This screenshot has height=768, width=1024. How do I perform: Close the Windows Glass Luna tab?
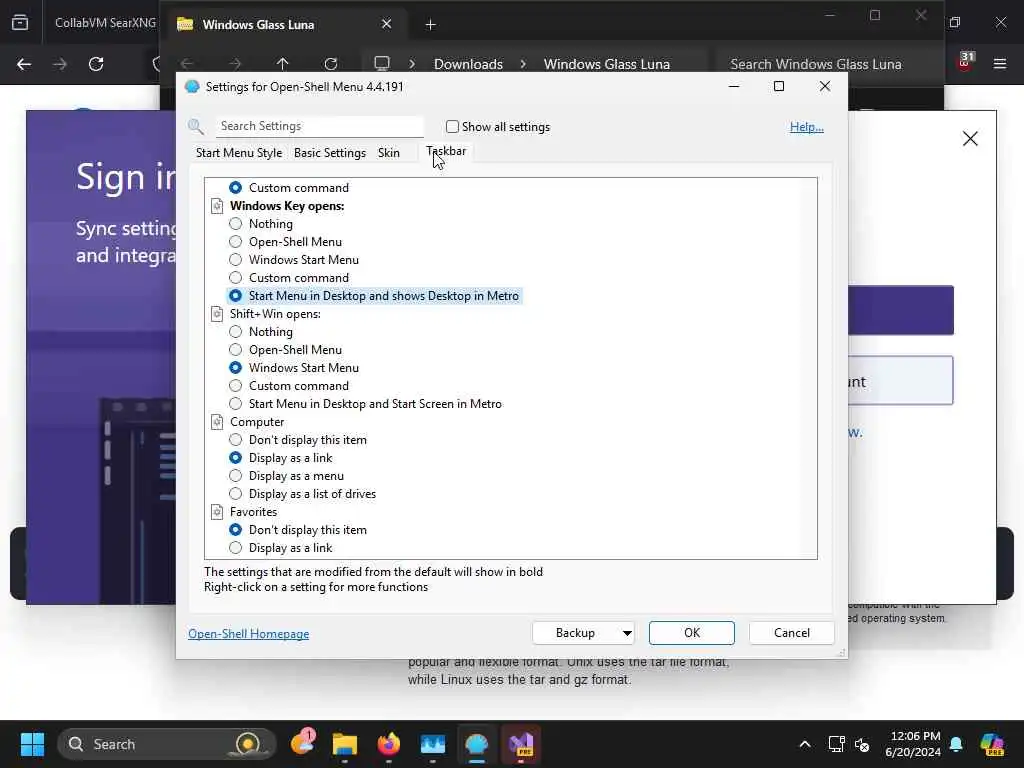coord(387,24)
